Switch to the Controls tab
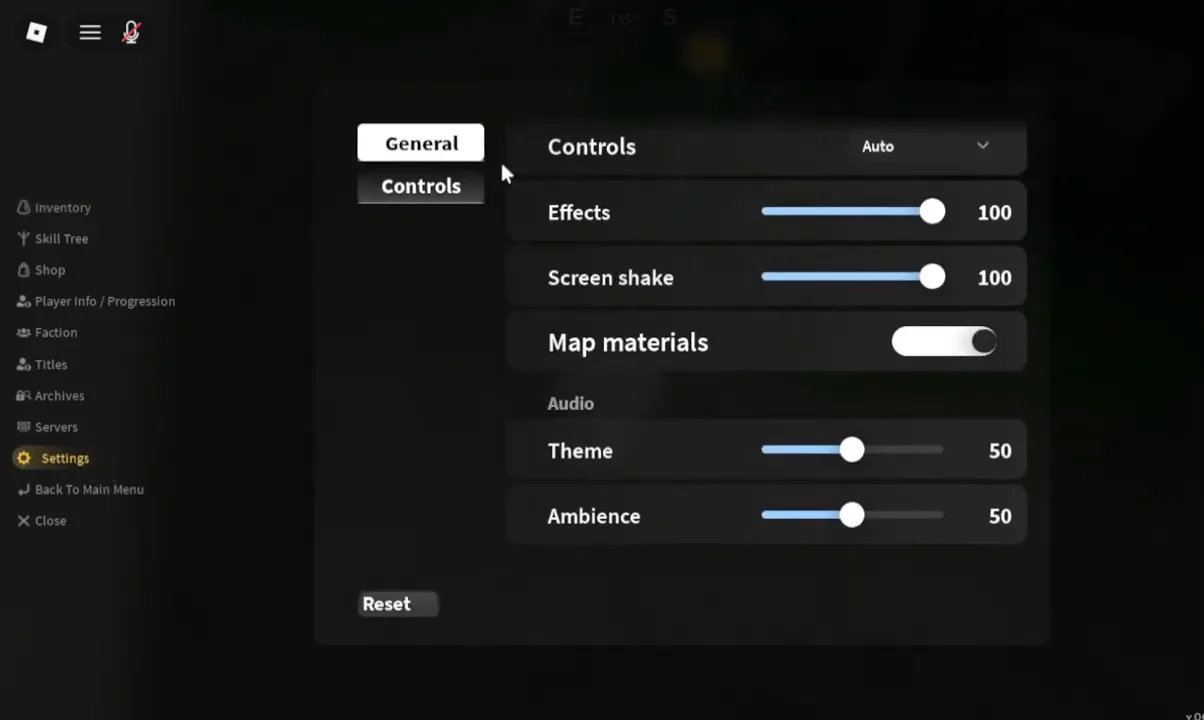Image resolution: width=1204 pixels, height=720 pixels. (421, 186)
